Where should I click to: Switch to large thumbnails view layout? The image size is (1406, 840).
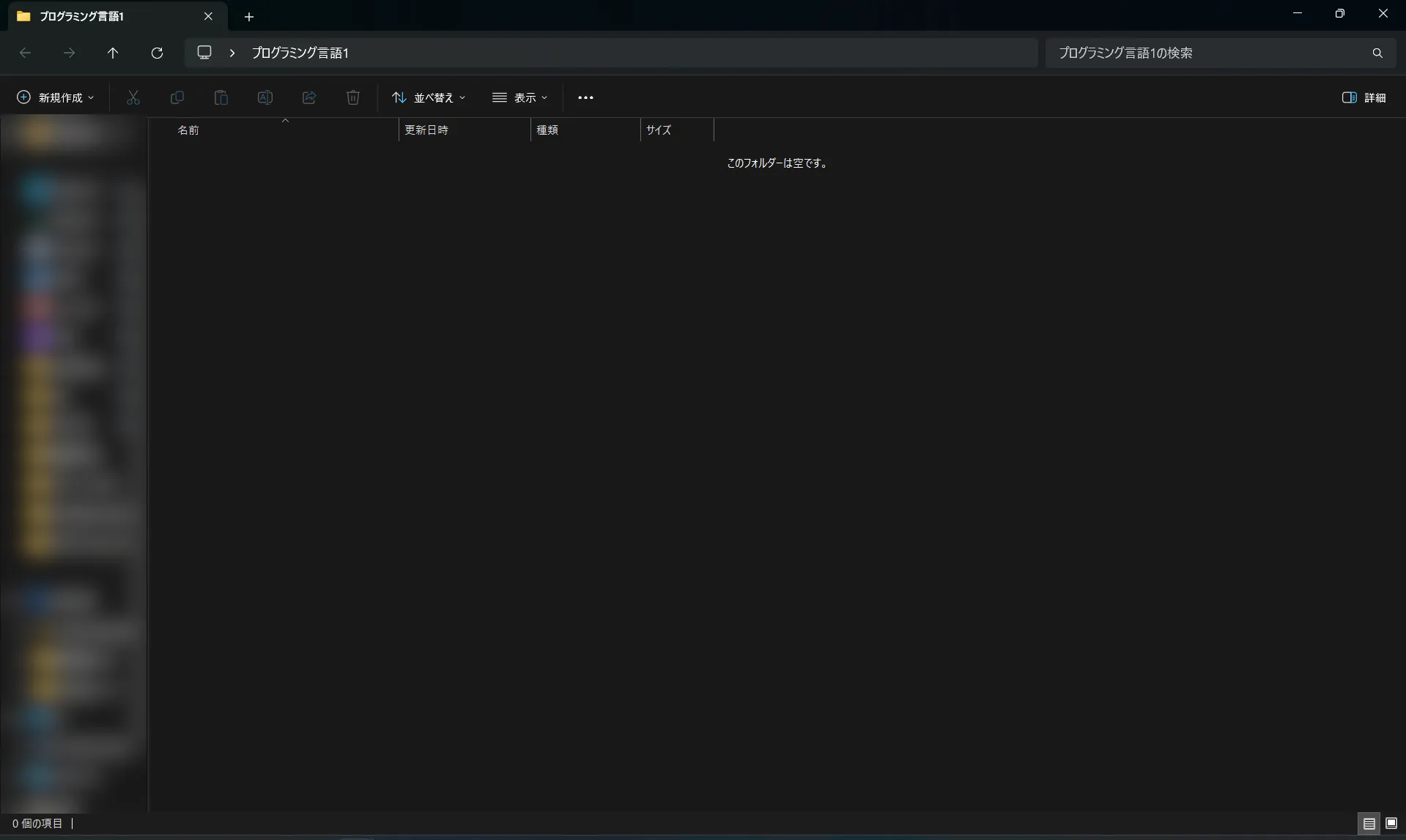(1391, 823)
